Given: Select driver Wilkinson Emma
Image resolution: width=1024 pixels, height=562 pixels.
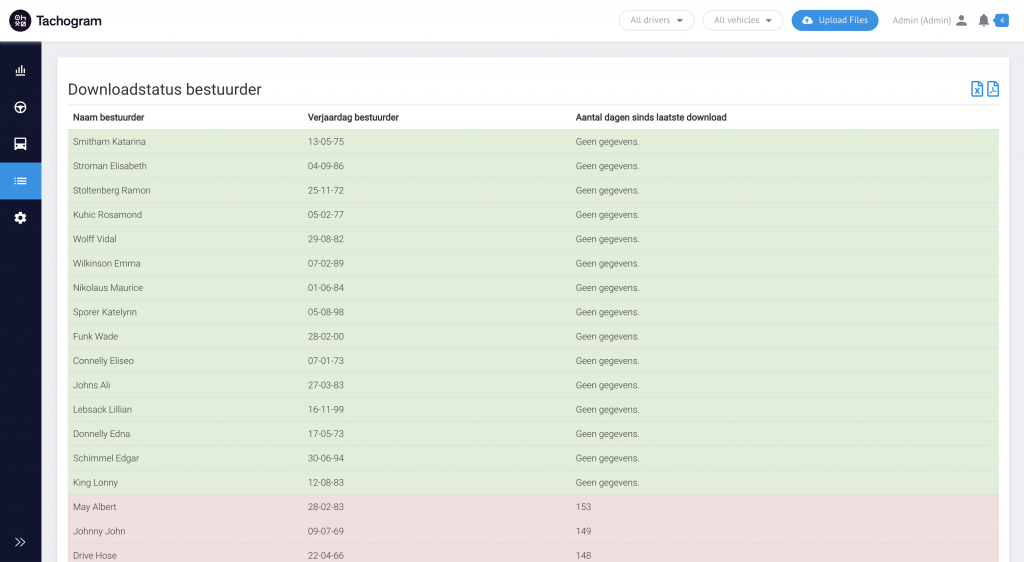Looking at the screenshot, I should point(106,264).
